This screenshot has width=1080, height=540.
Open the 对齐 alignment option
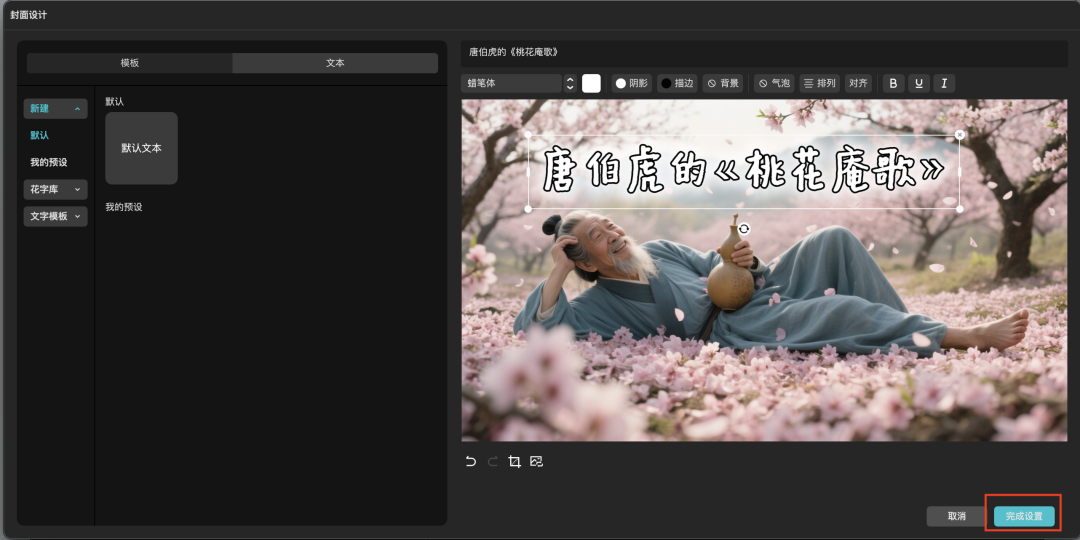[858, 83]
